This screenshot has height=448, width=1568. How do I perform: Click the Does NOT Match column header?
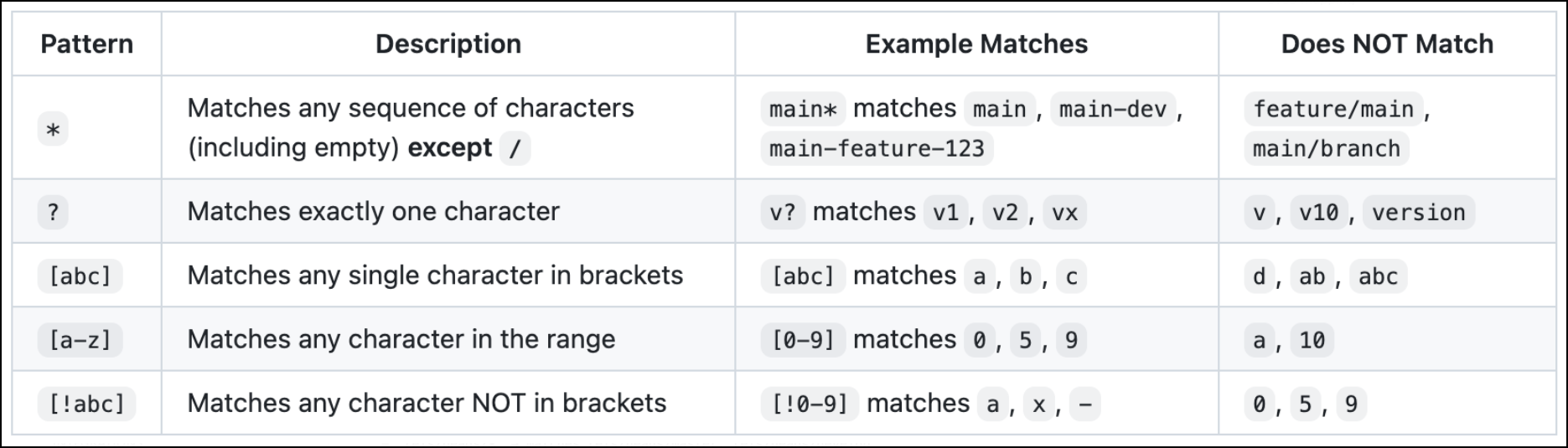pyautogui.click(x=1387, y=44)
